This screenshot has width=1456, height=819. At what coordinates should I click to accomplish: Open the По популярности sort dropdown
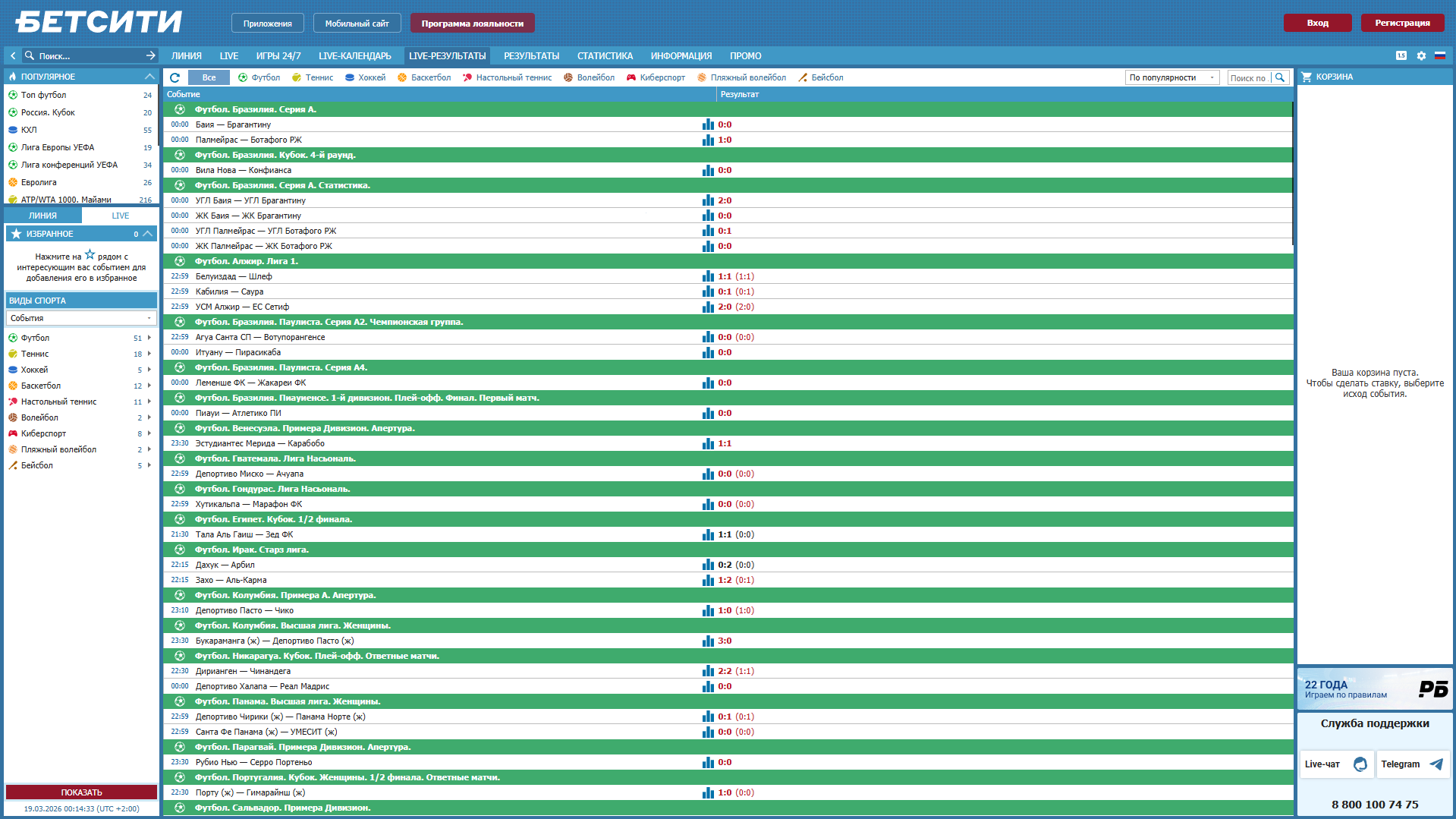(1172, 77)
